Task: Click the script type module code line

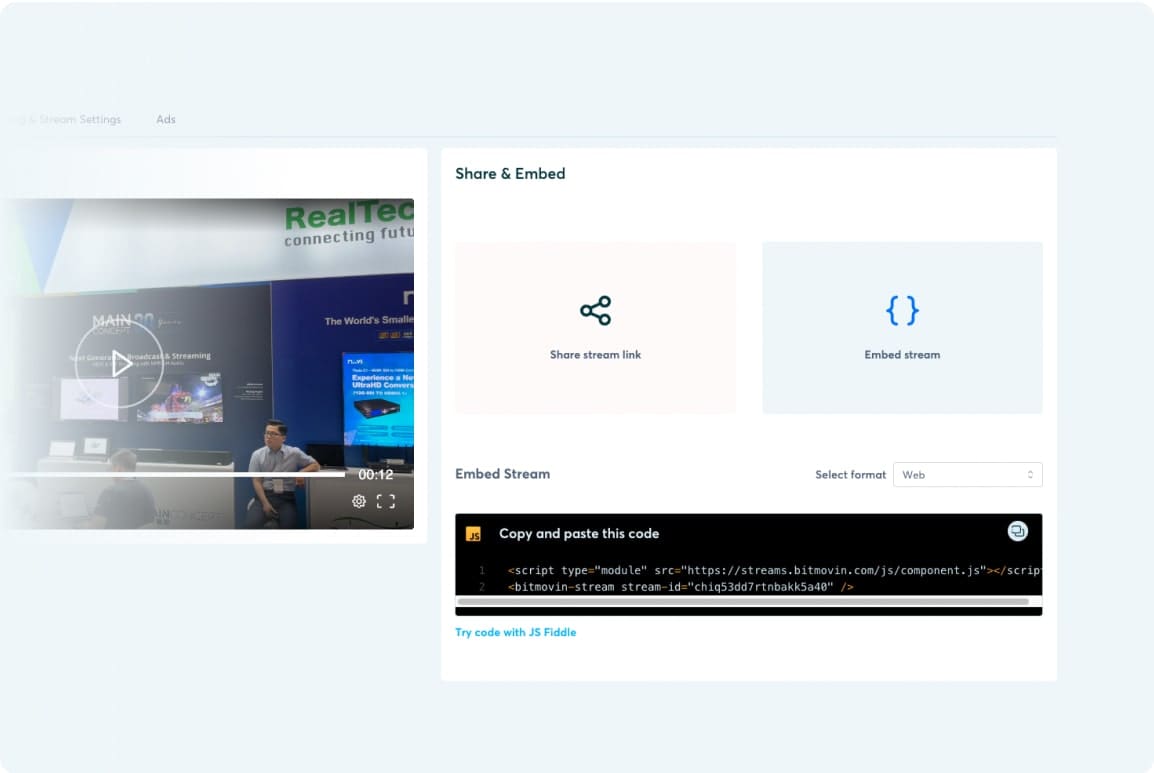Action: tap(774, 571)
